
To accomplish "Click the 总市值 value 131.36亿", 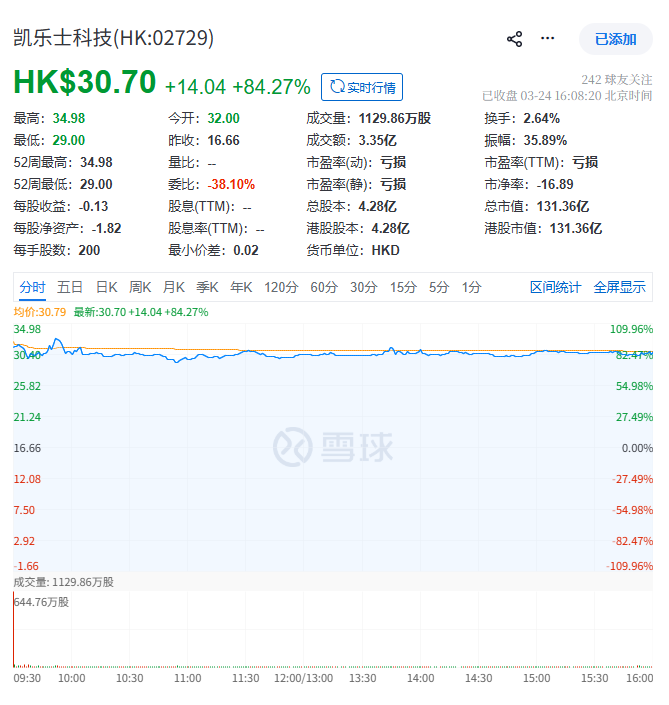I will 563,206.
